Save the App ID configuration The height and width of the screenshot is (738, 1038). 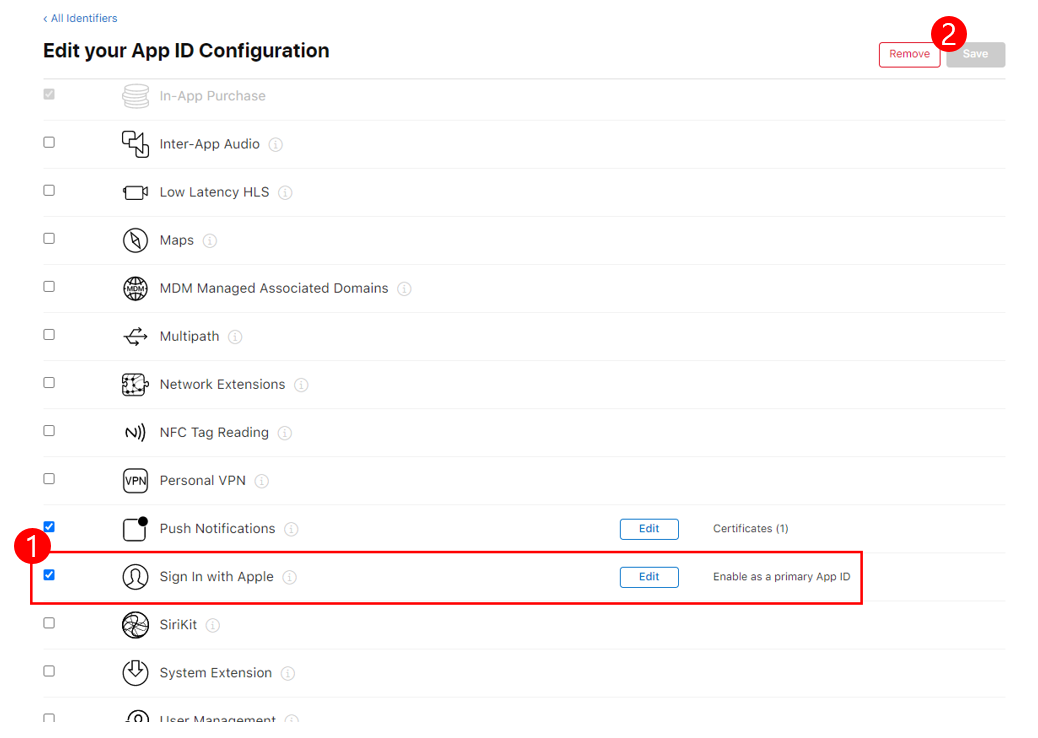click(x=975, y=54)
